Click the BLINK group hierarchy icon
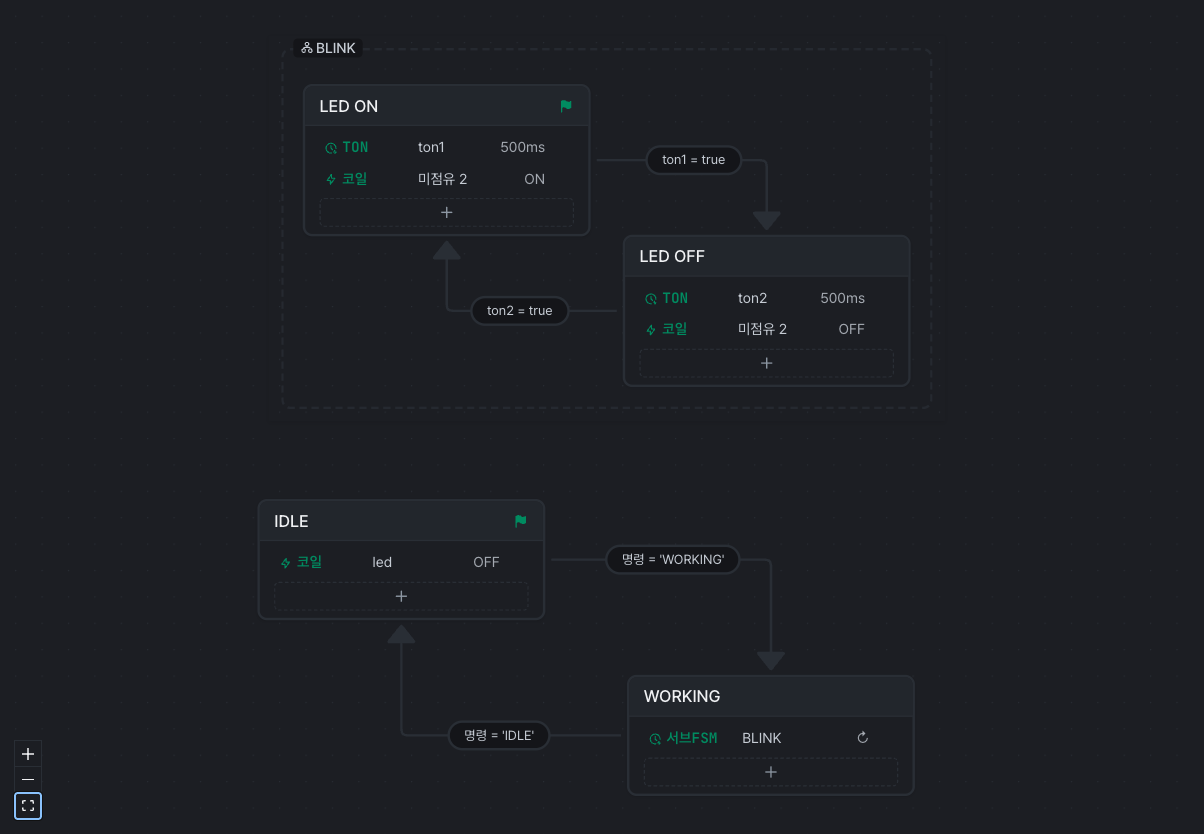 point(307,48)
